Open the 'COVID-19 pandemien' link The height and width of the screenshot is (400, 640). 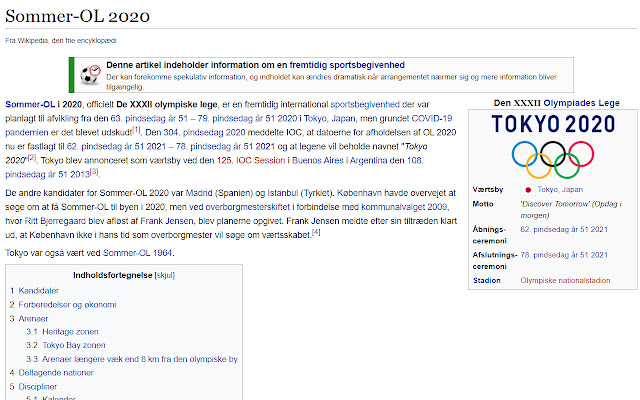coord(431,118)
